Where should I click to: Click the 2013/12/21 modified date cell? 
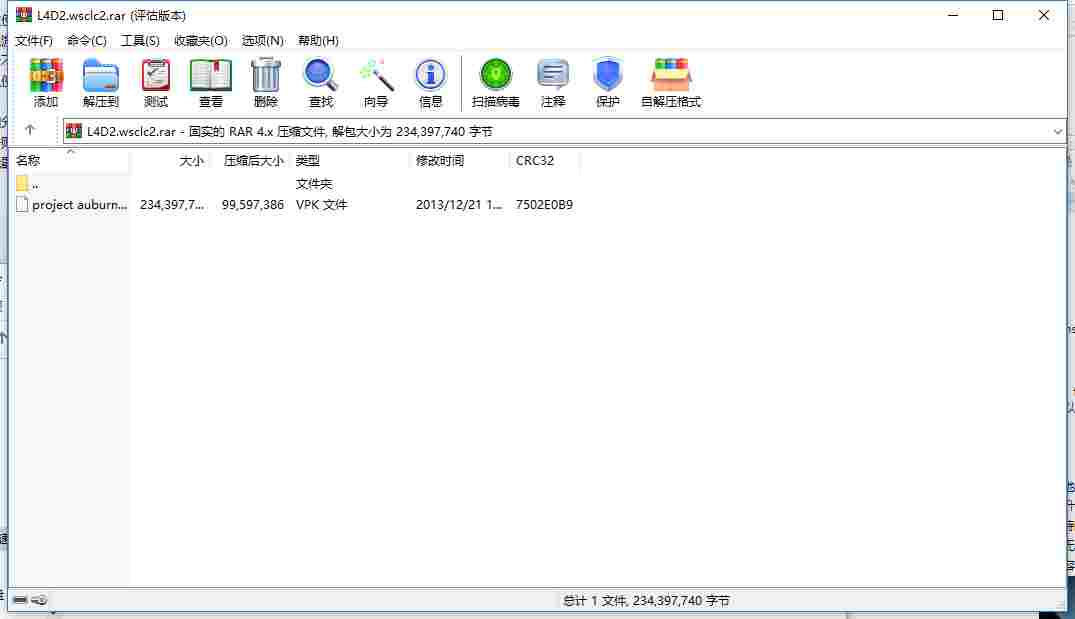tap(459, 204)
